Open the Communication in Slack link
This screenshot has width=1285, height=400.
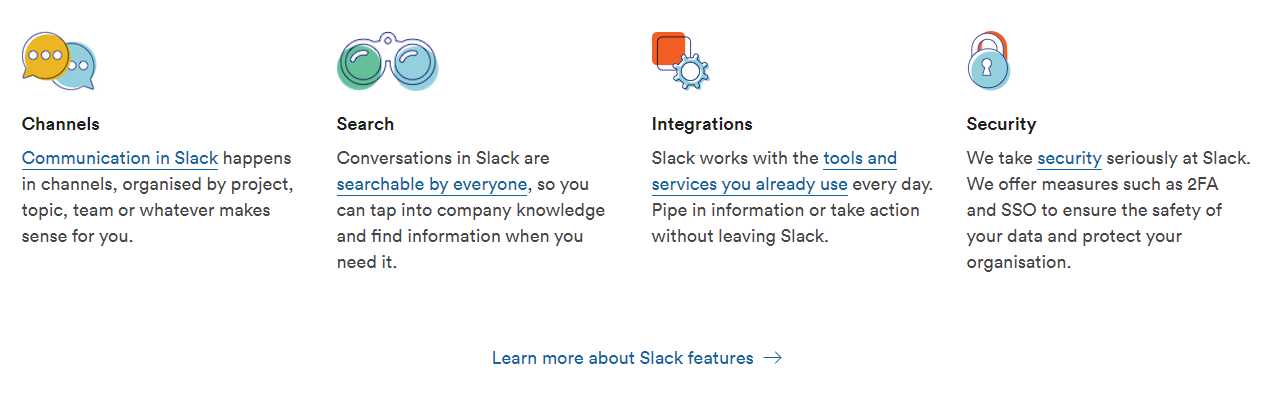(120, 158)
